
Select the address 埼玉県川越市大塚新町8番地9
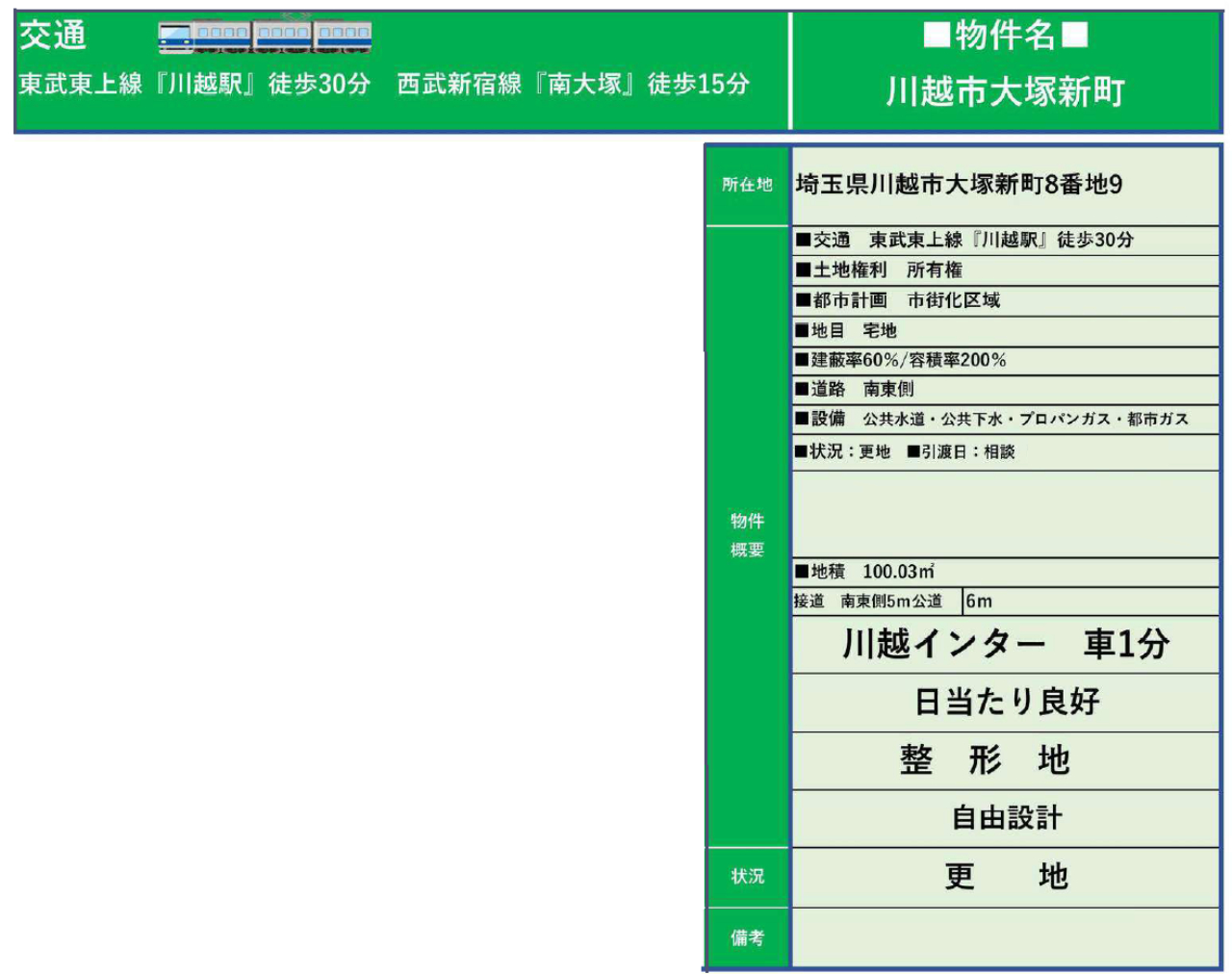tap(959, 185)
